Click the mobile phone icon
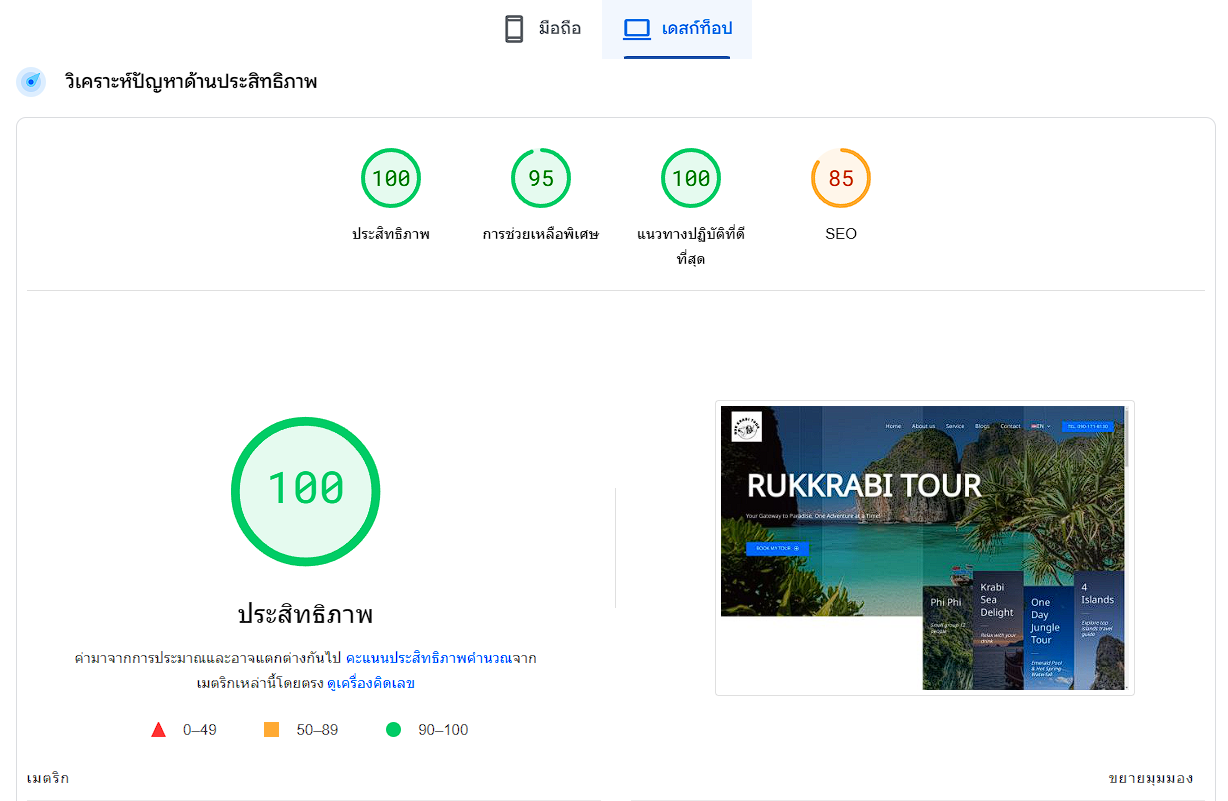The width and height of the screenshot is (1228, 801). pos(514,29)
